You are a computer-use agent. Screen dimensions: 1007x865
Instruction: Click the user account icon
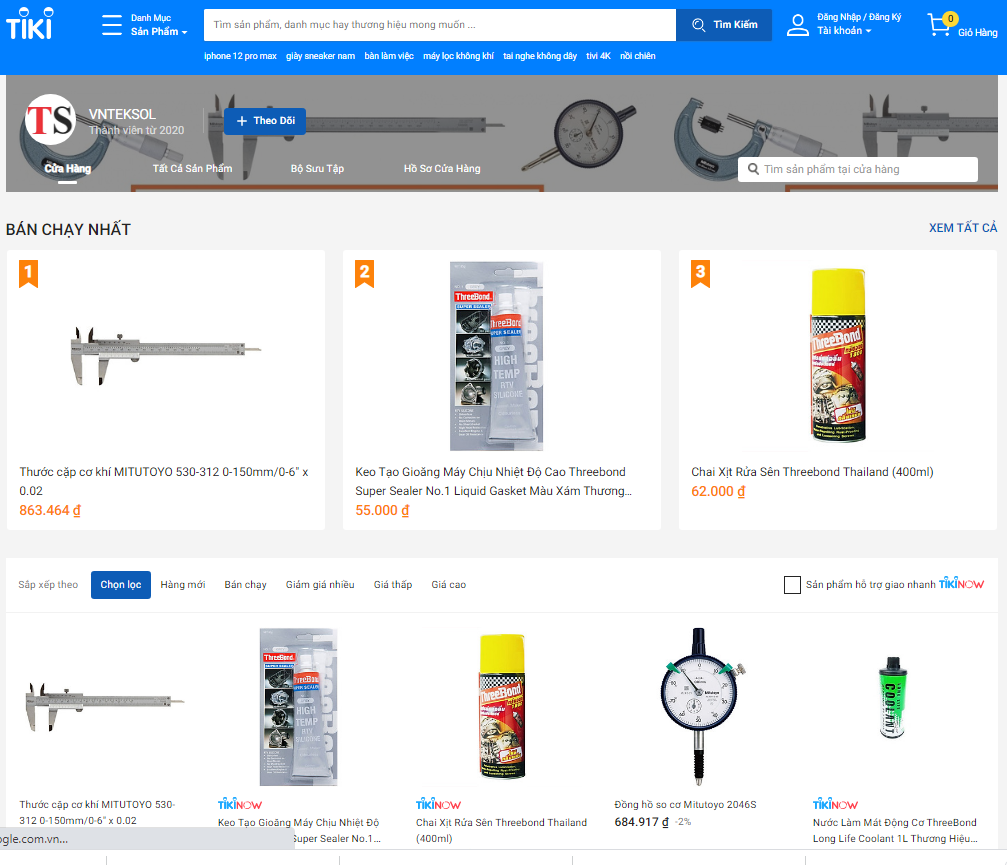[798, 25]
